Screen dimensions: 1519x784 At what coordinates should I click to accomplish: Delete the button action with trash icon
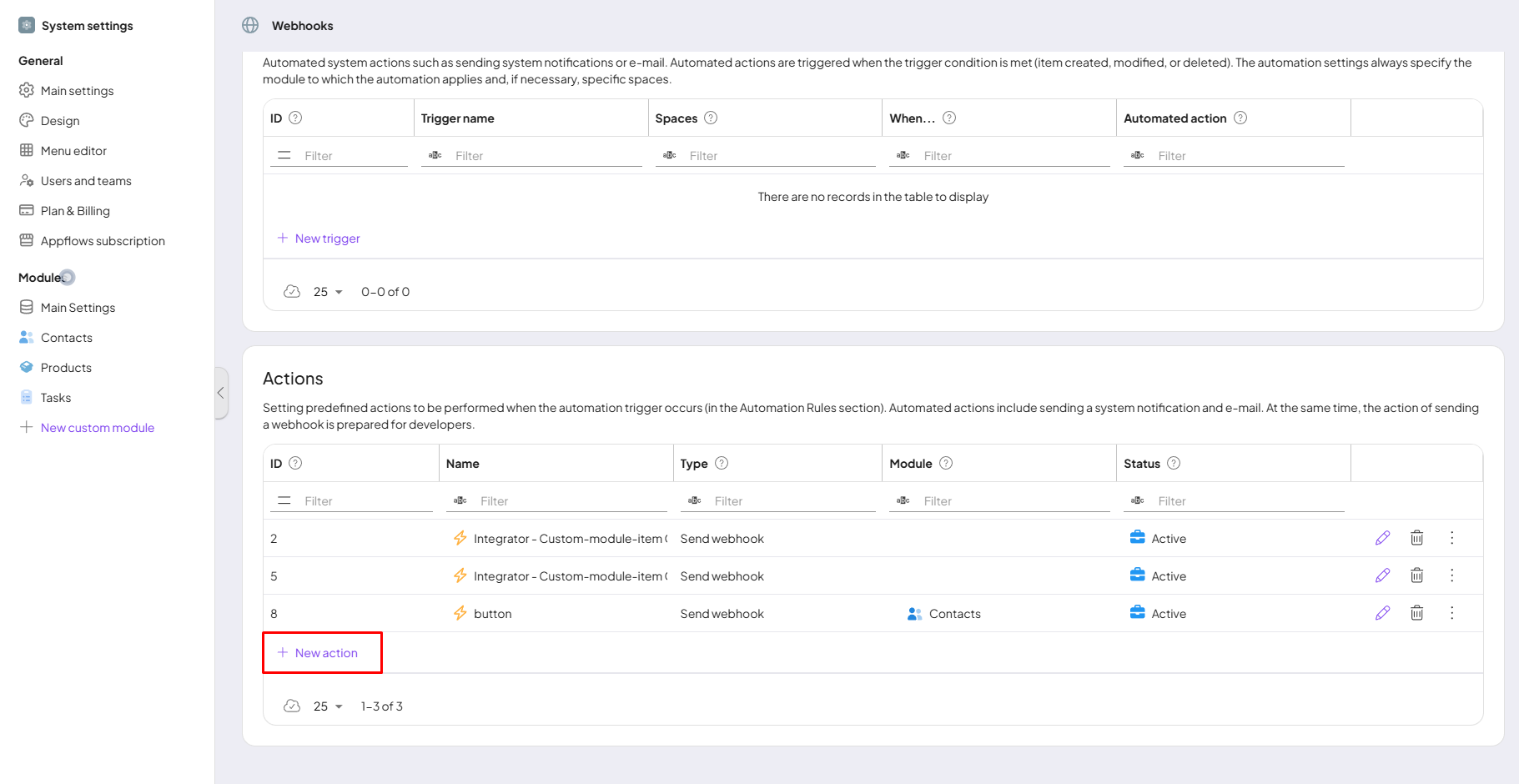point(1416,613)
